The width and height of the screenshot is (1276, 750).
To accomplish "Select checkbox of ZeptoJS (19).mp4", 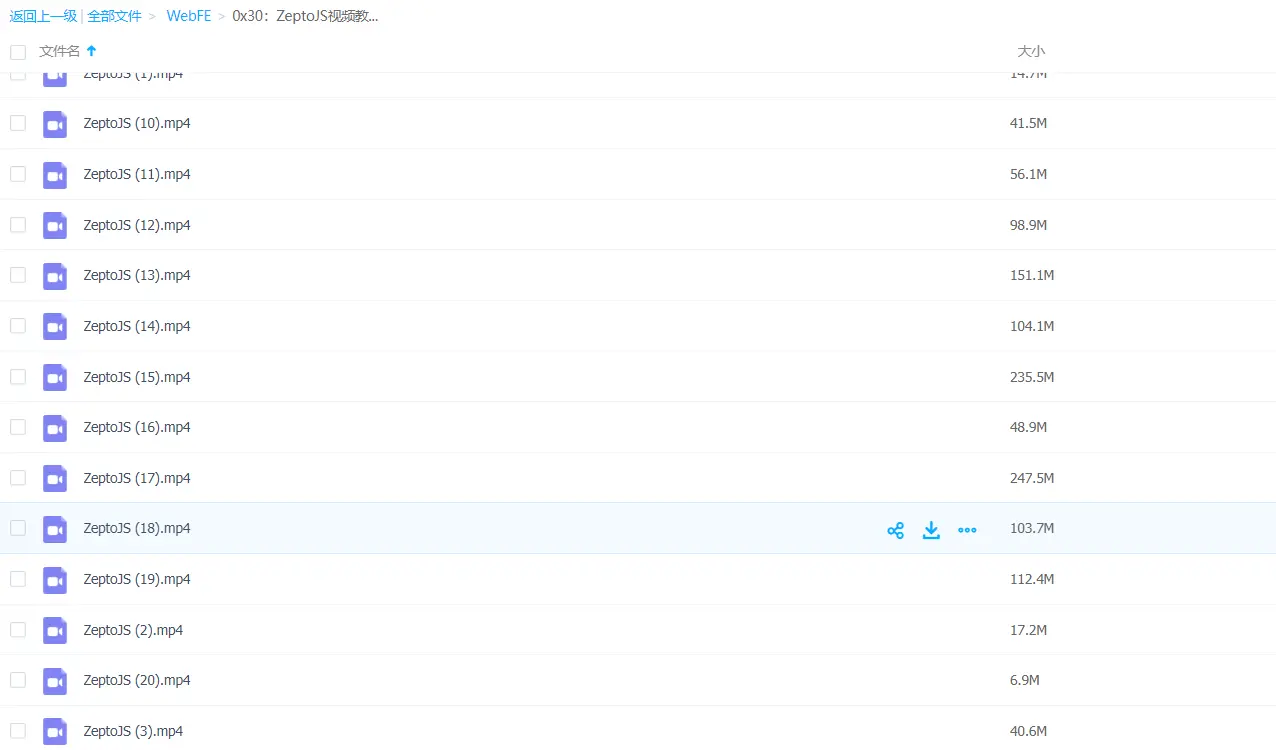I will [18, 579].
